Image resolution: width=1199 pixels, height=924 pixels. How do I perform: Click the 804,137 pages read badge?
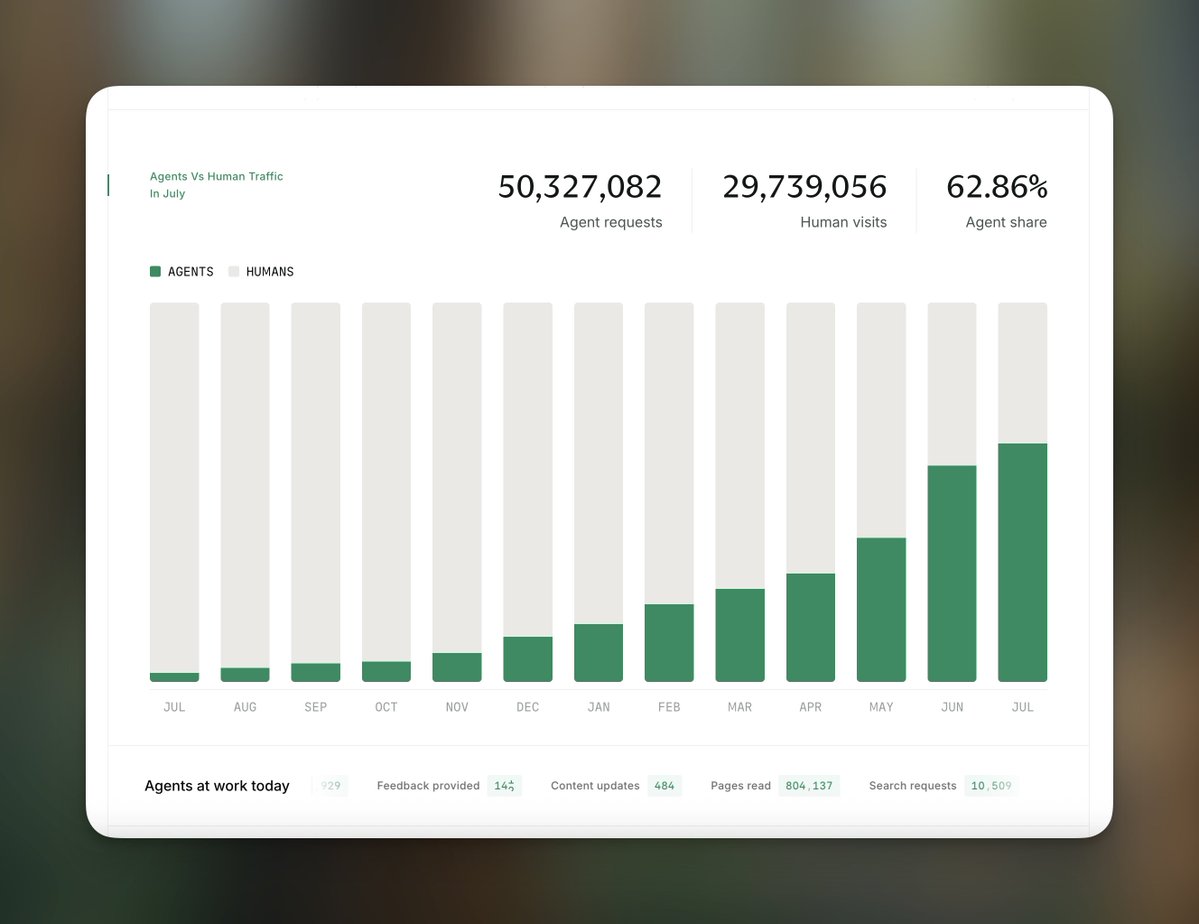809,786
